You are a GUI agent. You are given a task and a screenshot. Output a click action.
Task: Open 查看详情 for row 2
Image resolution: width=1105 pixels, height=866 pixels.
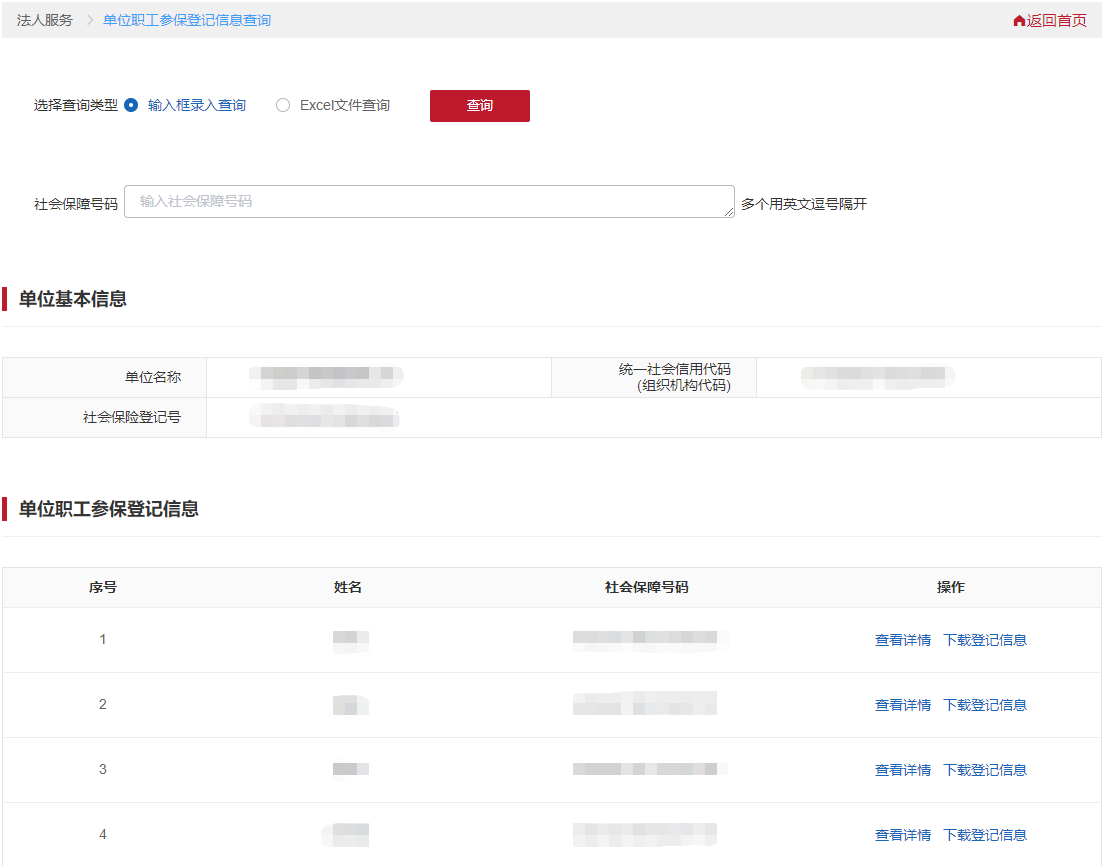901,704
